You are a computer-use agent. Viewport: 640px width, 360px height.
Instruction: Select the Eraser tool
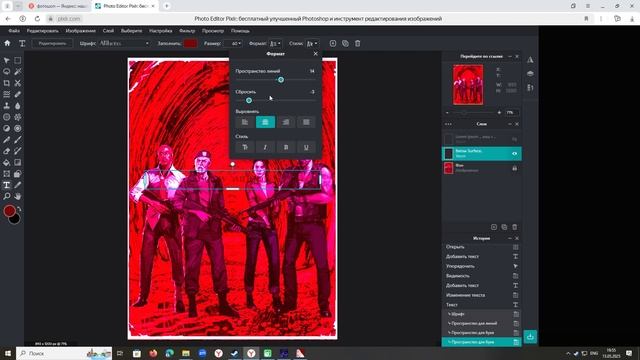pos(7,151)
